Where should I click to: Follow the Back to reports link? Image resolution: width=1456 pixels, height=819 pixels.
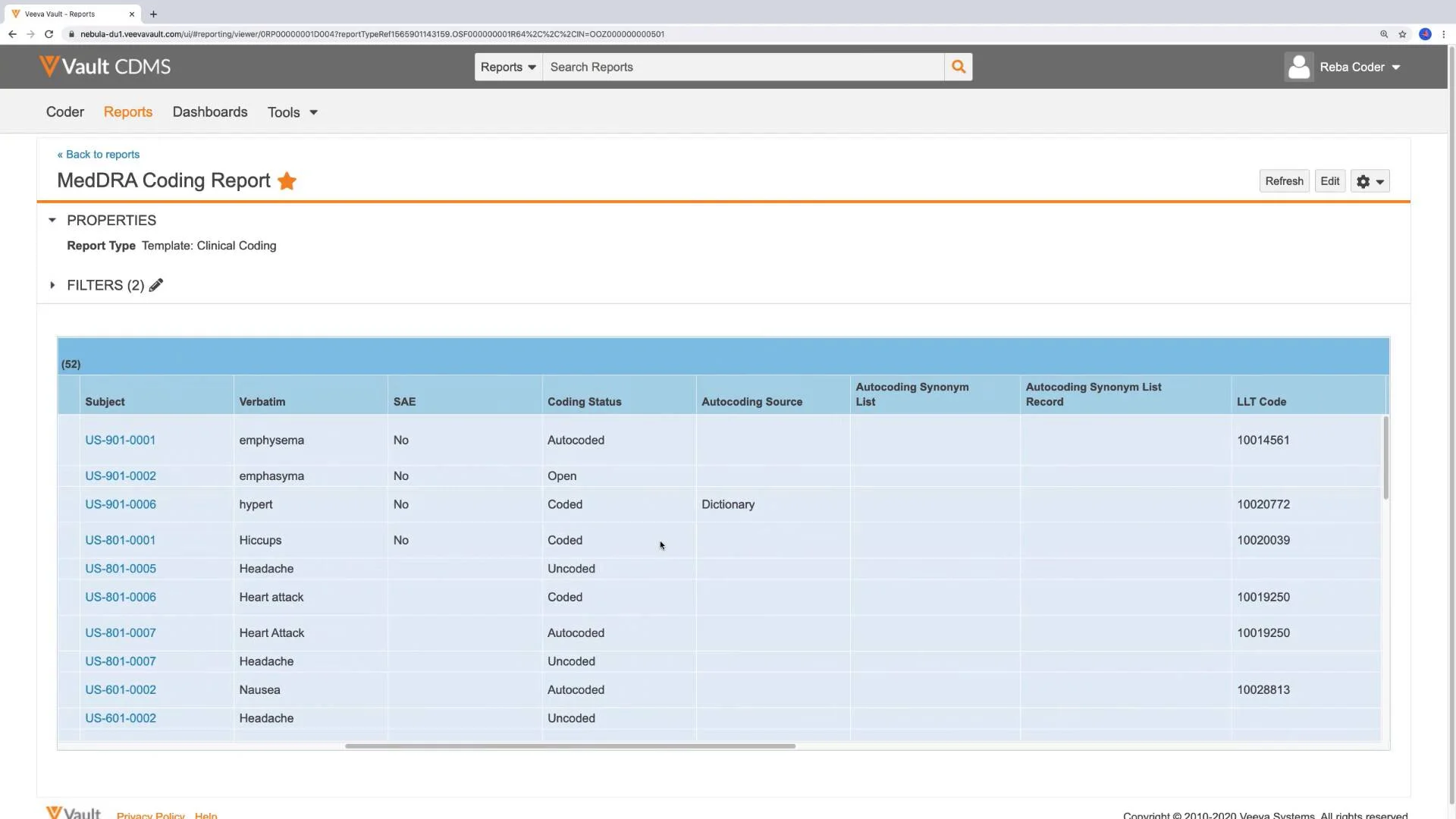click(99, 155)
